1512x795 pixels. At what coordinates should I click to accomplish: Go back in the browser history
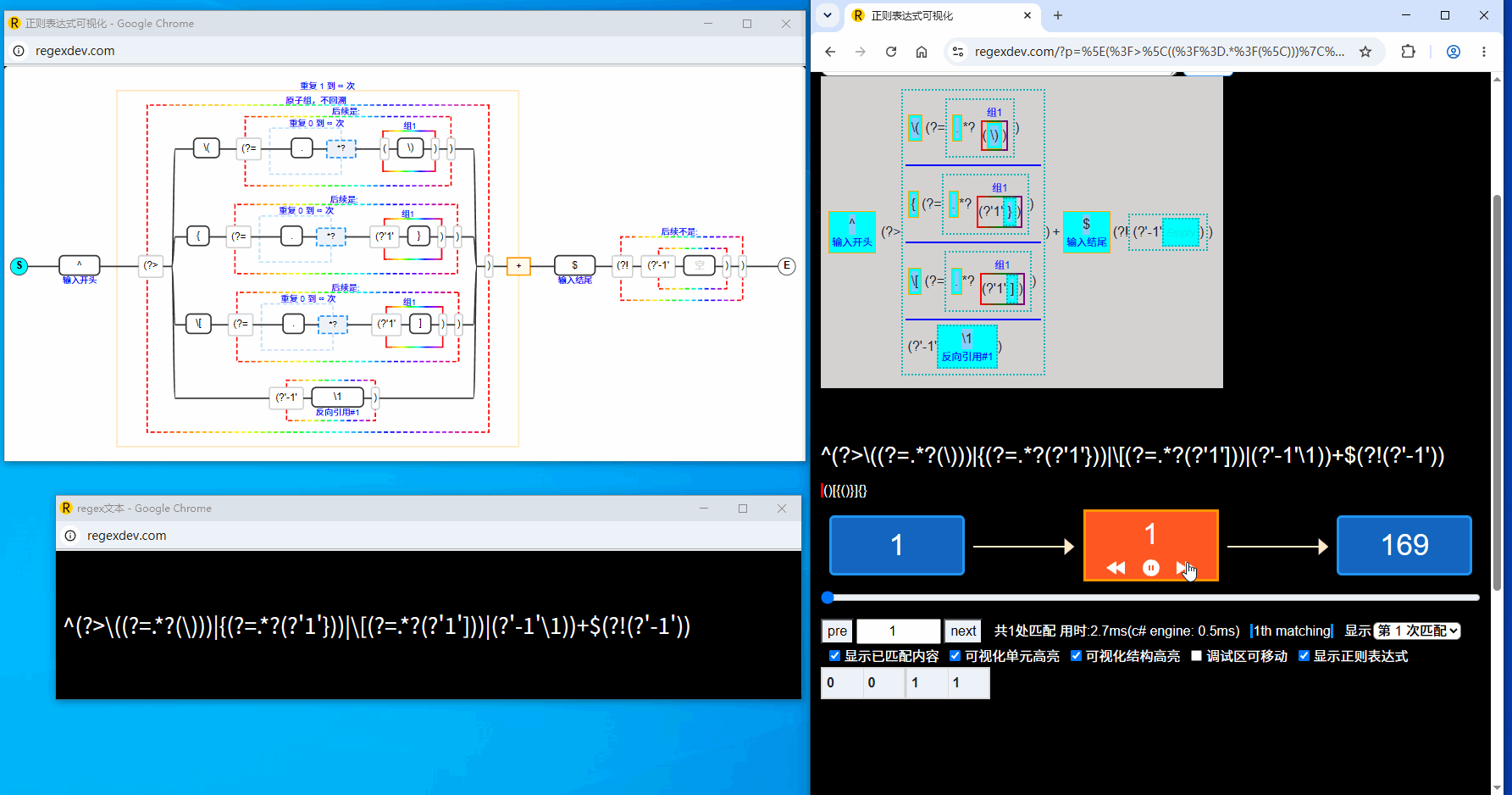[x=830, y=52]
